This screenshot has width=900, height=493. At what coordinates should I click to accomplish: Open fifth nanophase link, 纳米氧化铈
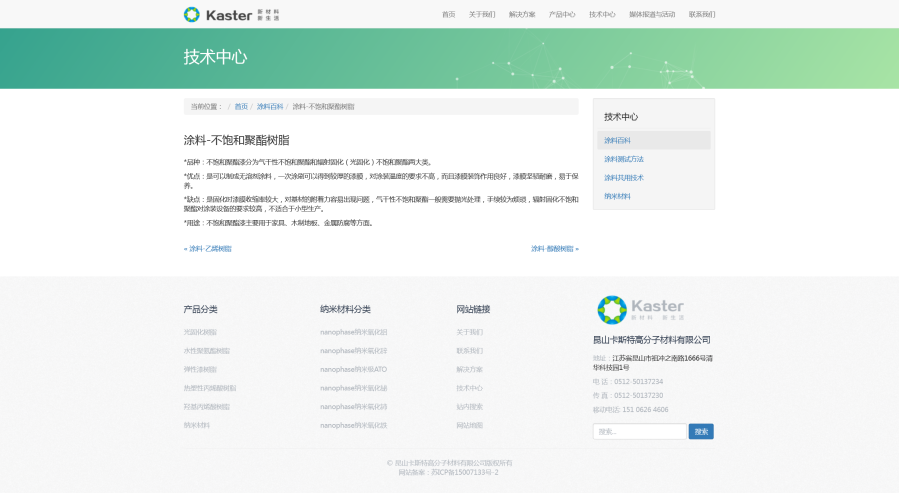click(354, 407)
